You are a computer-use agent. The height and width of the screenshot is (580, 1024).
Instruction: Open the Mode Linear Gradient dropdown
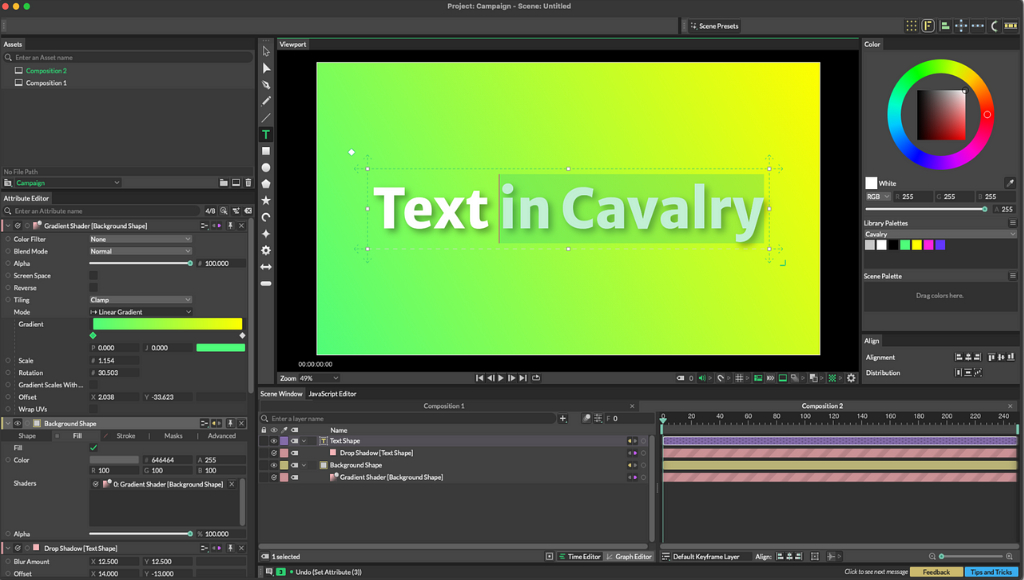pyautogui.click(x=140, y=312)
